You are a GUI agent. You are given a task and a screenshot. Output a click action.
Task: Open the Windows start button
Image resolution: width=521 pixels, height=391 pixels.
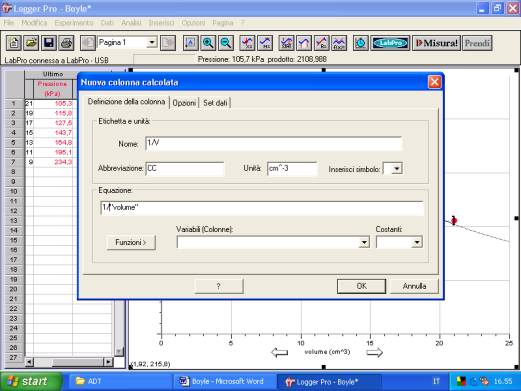tap(30, 381)
